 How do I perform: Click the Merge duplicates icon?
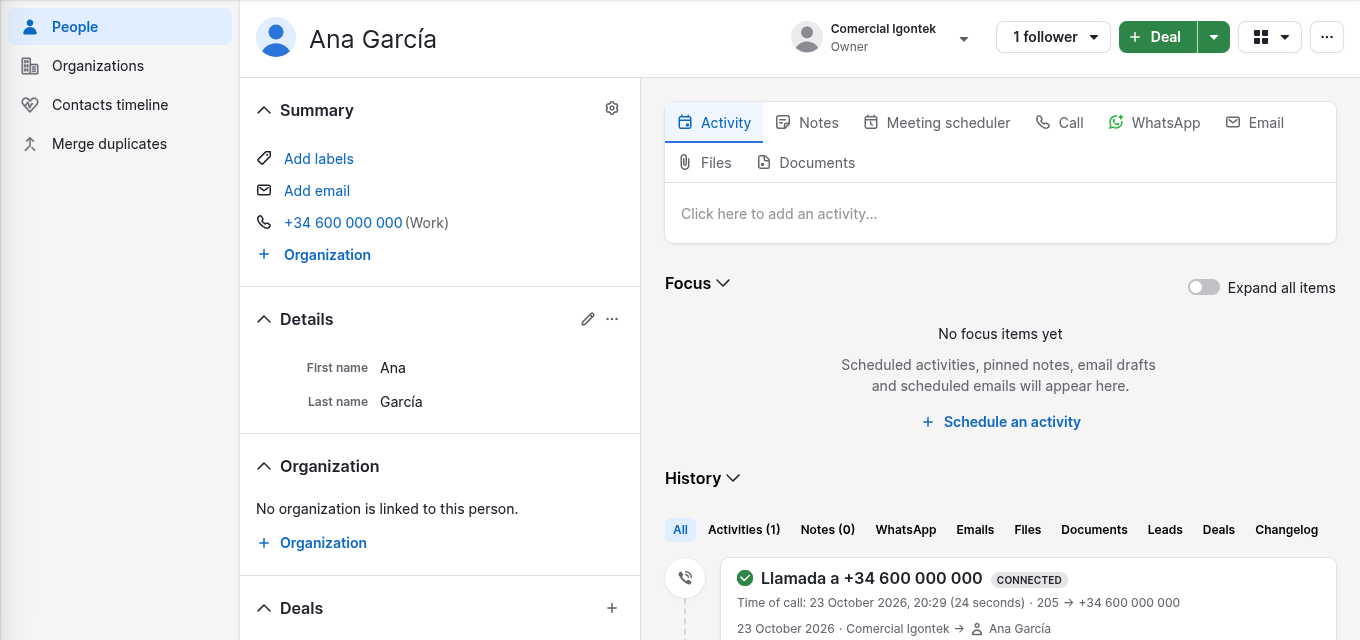(x=30, y=144)
